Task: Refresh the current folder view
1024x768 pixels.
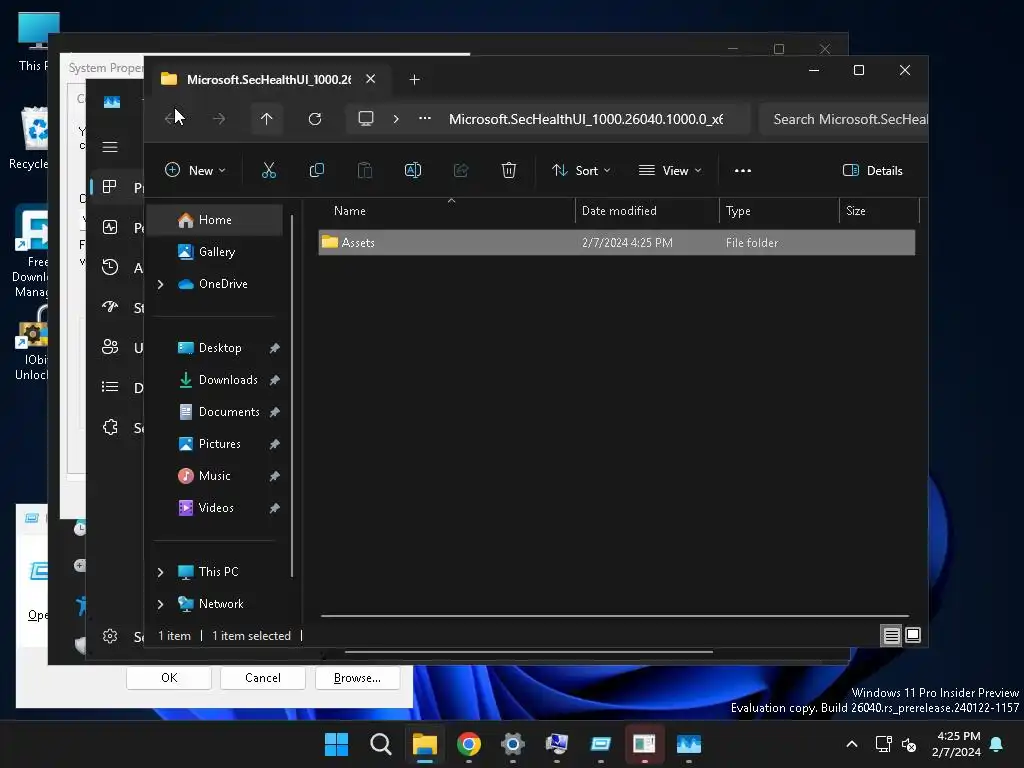Action: pyautogui.click(x=315, y=119)
